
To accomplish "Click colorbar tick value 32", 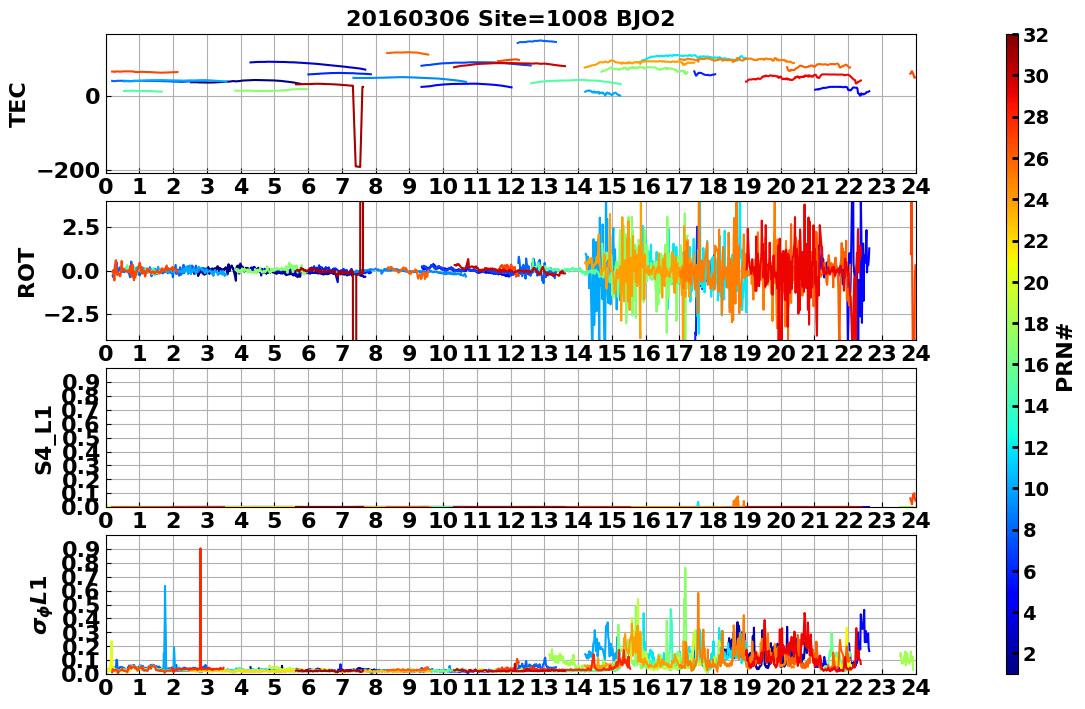I will [x=1037, y=35].
